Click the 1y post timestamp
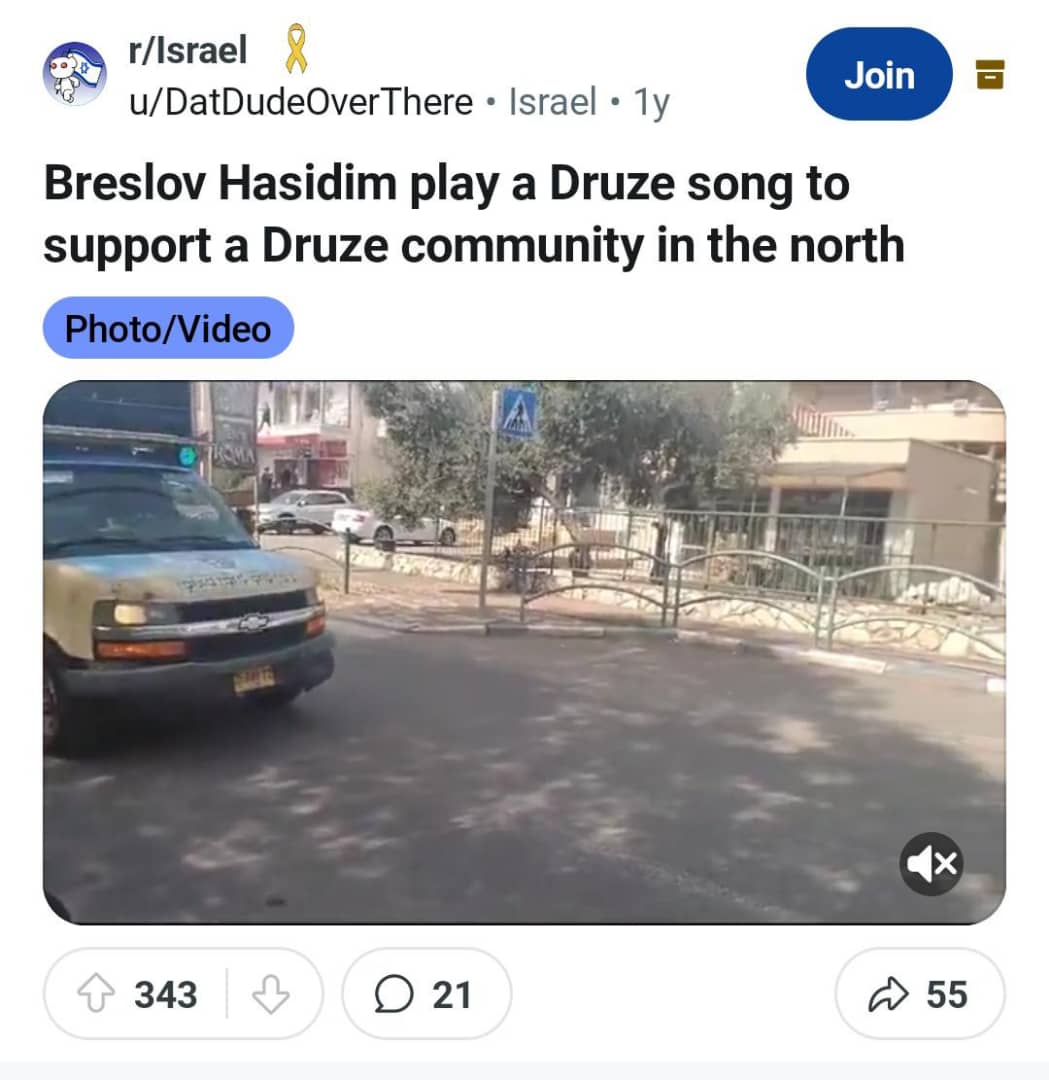Screen dimensions: 1049x1080 [652, 103]
